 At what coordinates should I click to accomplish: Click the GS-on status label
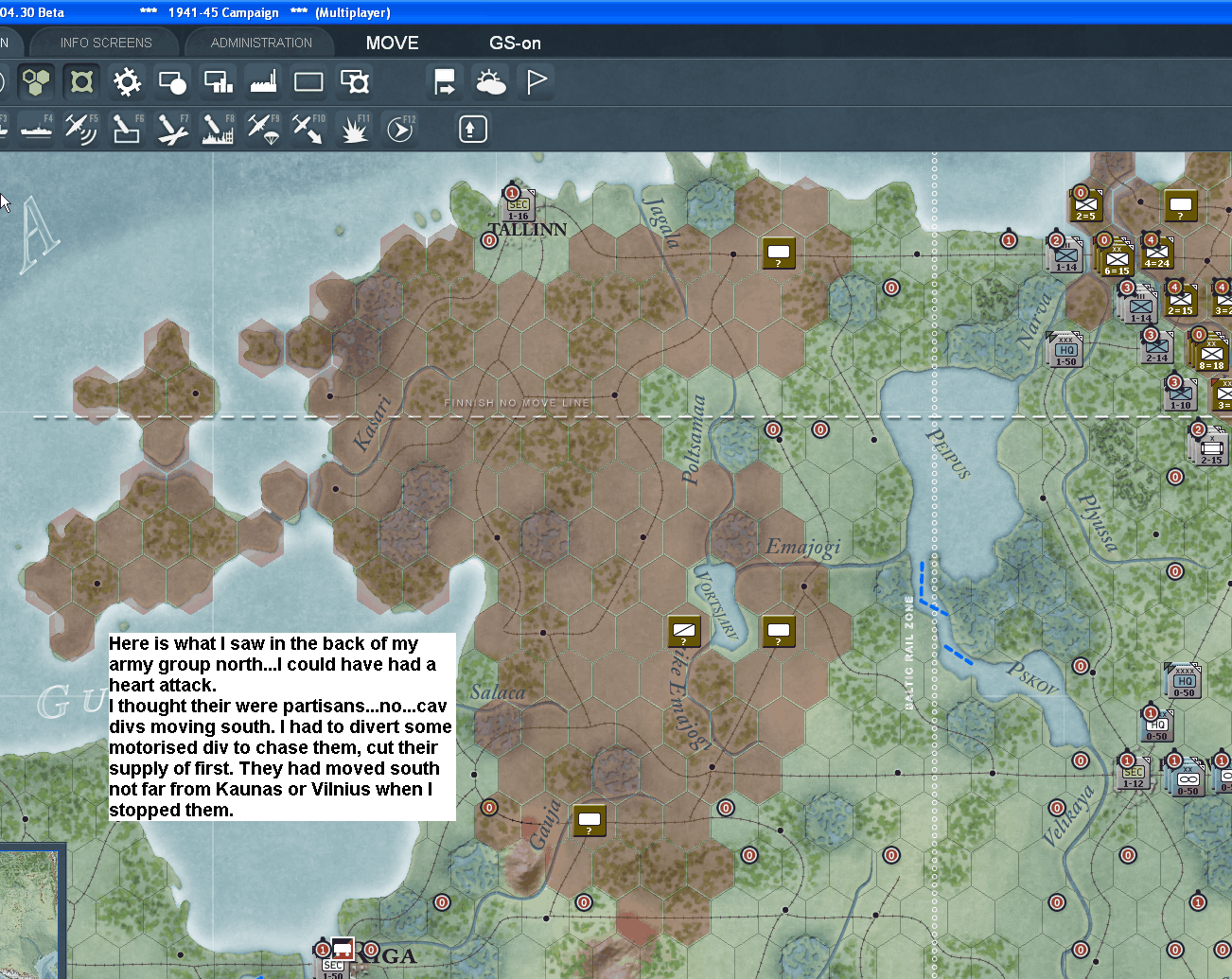(515, 43)
